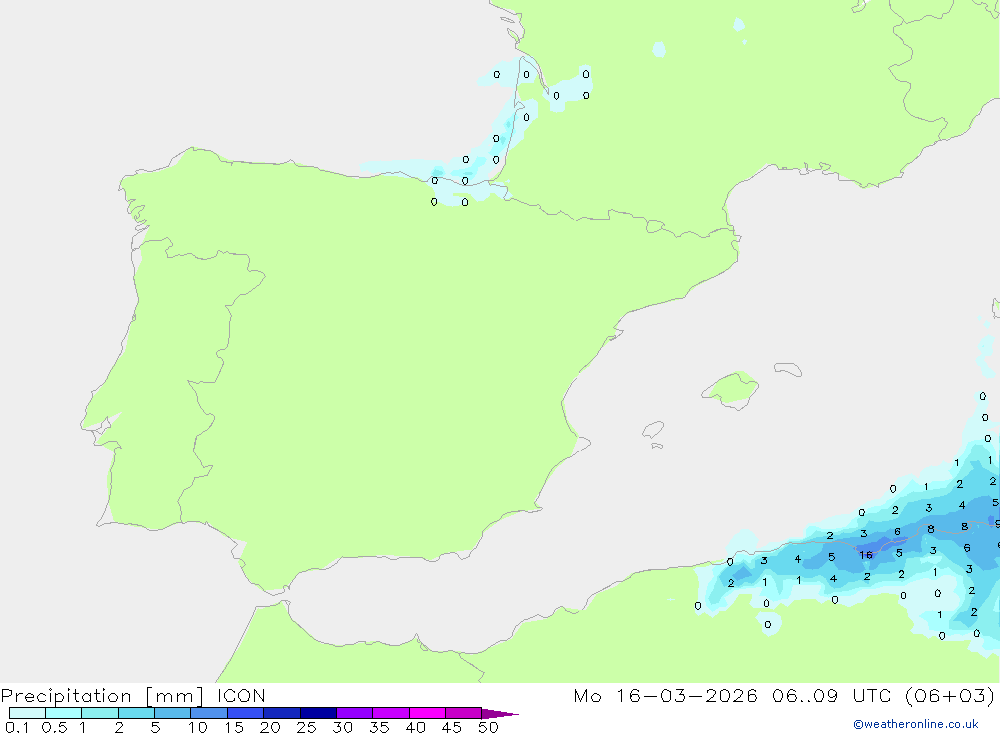The image size is (1000, 733).
Task: Click the "25" legend scale label
Action: pyautogui.click(x=306, y=727)
